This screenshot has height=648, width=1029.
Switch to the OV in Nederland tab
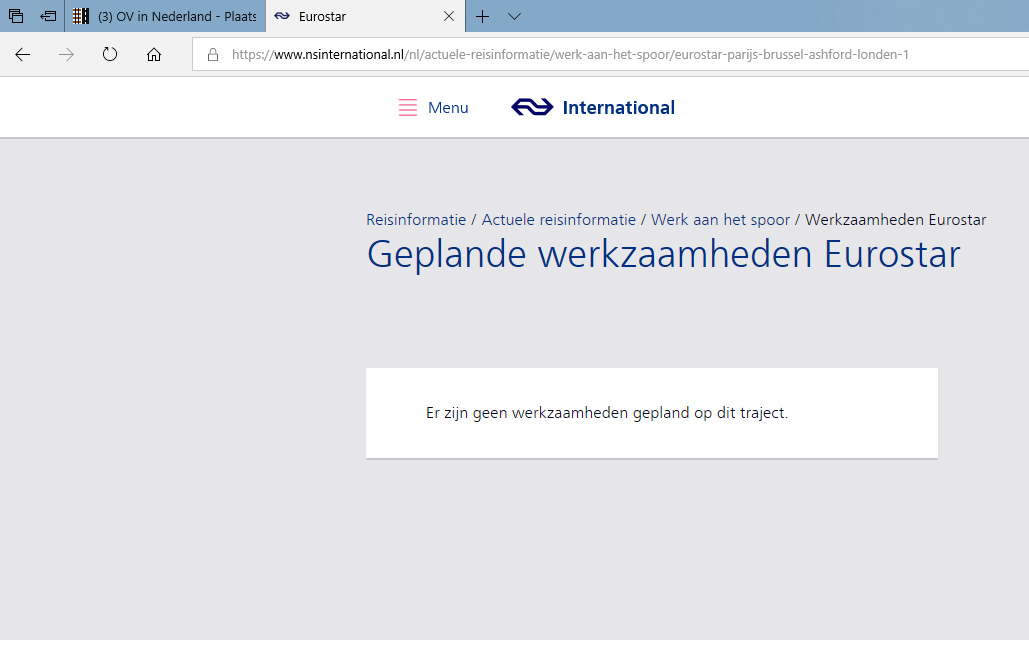[165, 16]
